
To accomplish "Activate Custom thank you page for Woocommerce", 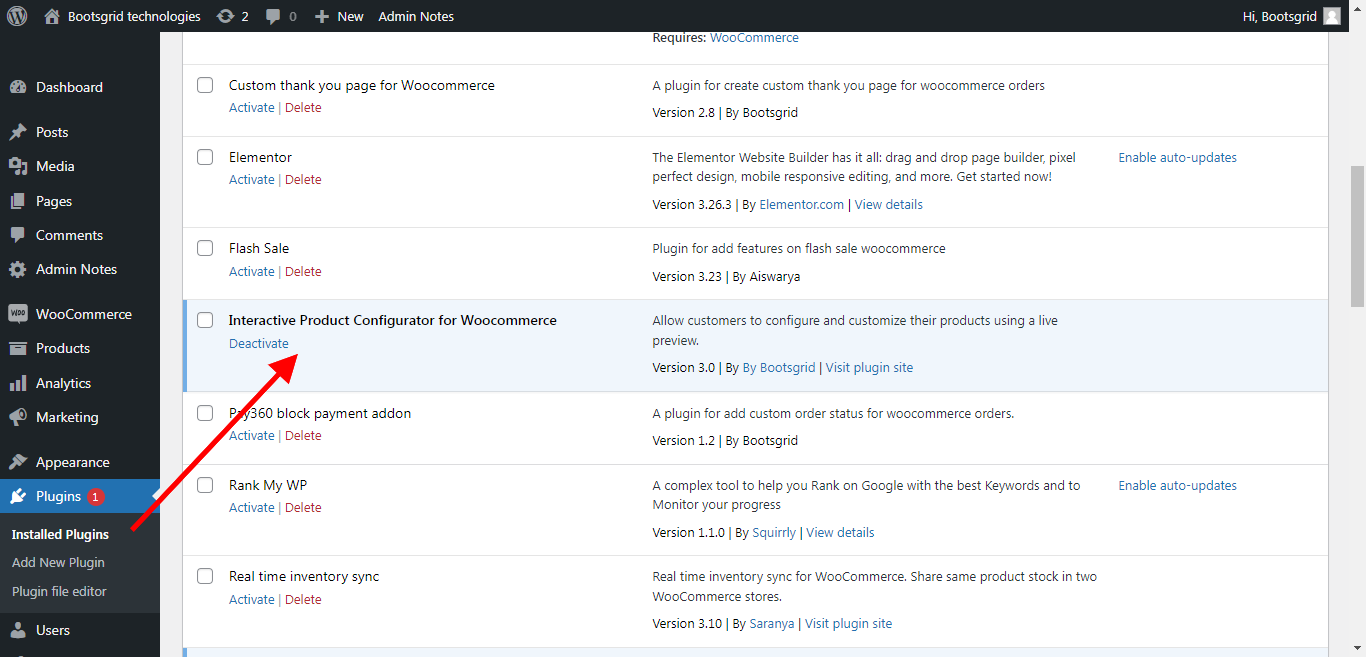I will tap(251, 107).
